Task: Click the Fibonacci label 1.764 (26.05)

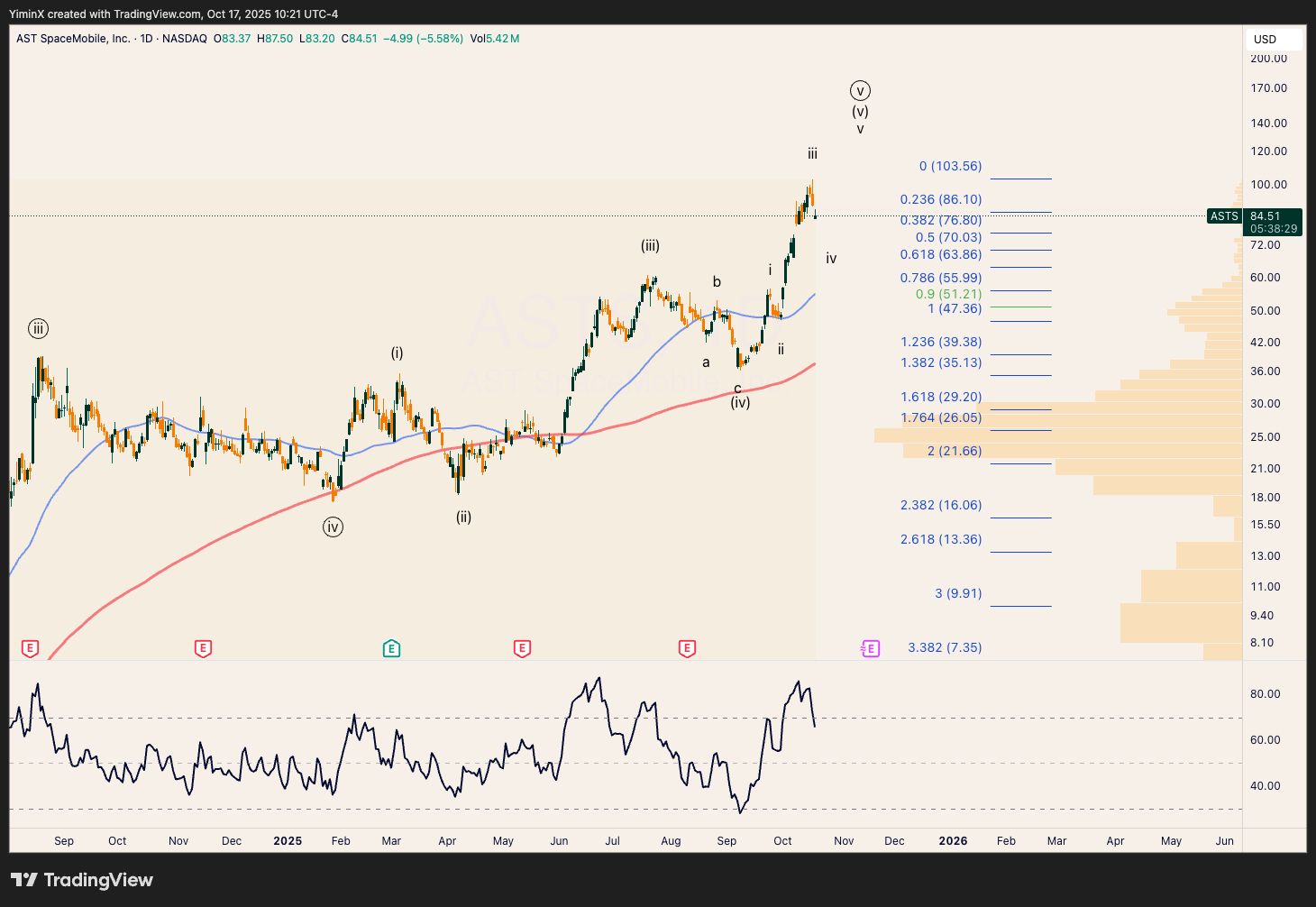Action: (941, 417)
